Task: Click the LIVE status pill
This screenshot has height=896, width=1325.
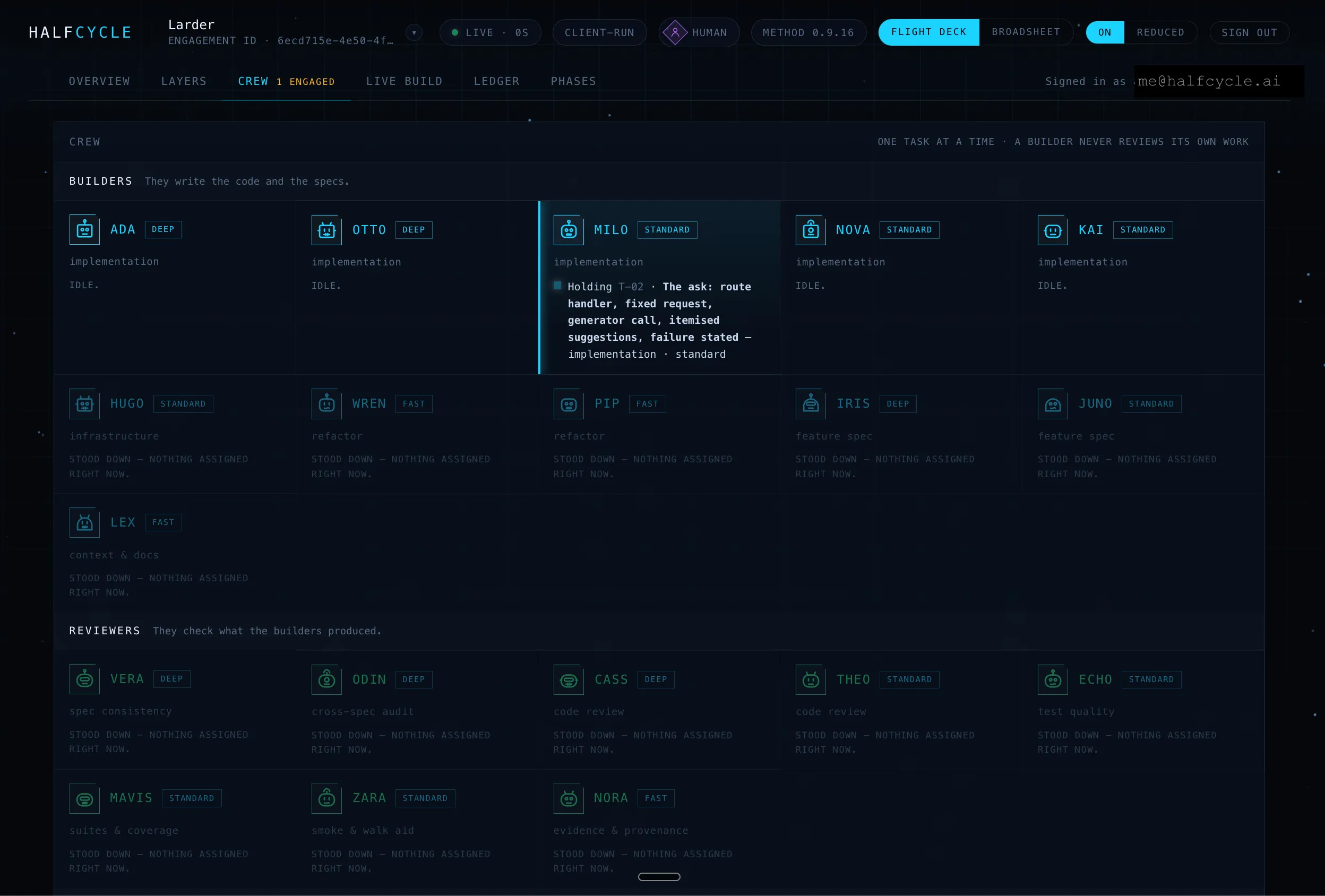Action: coord(490,32)
